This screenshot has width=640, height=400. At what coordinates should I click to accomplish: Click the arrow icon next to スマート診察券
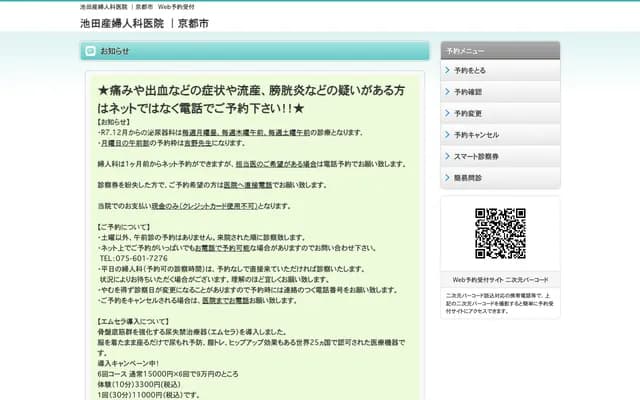[x=446, y=156]
